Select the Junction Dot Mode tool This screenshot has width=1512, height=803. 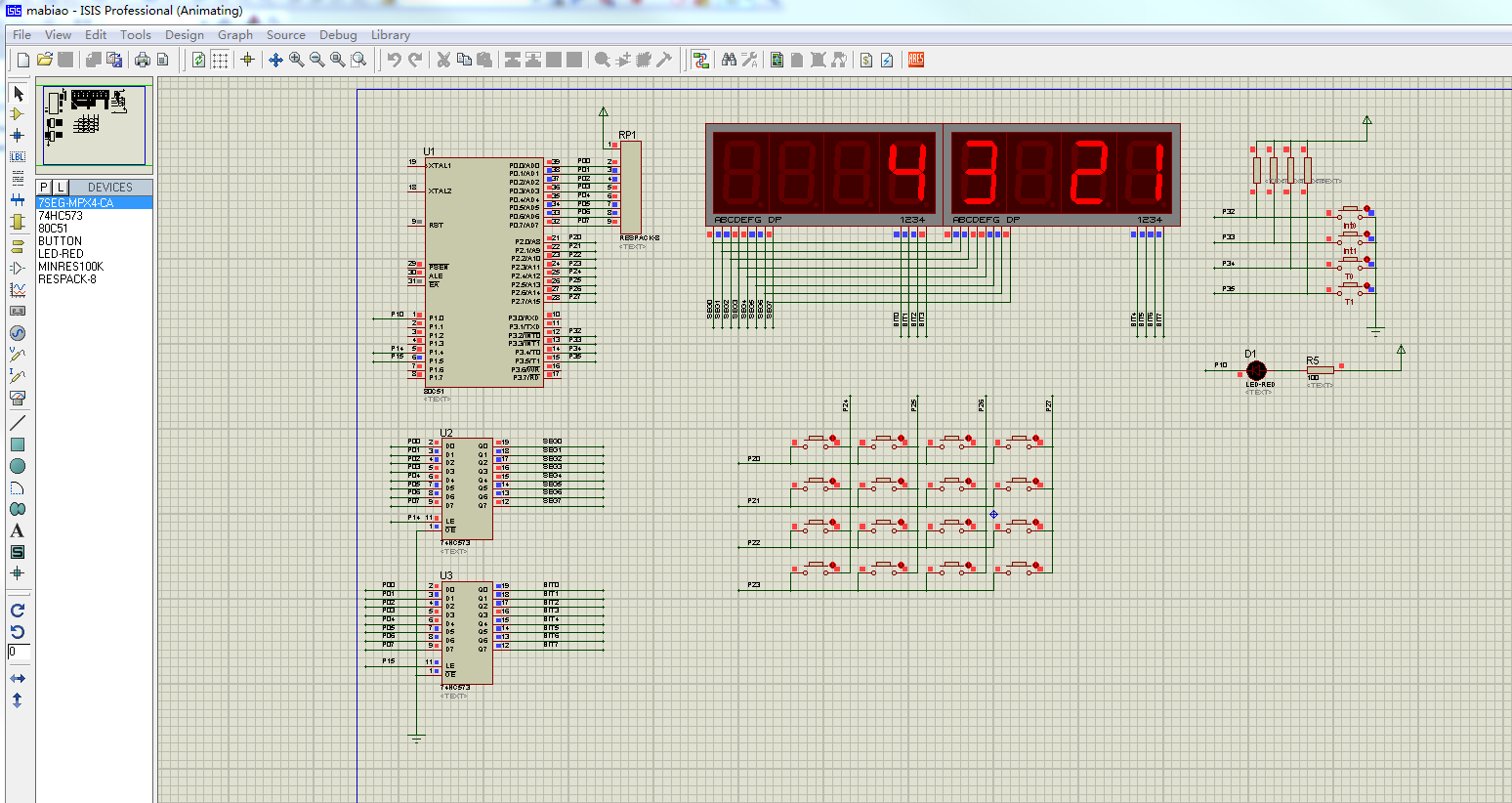click(18, 136)
